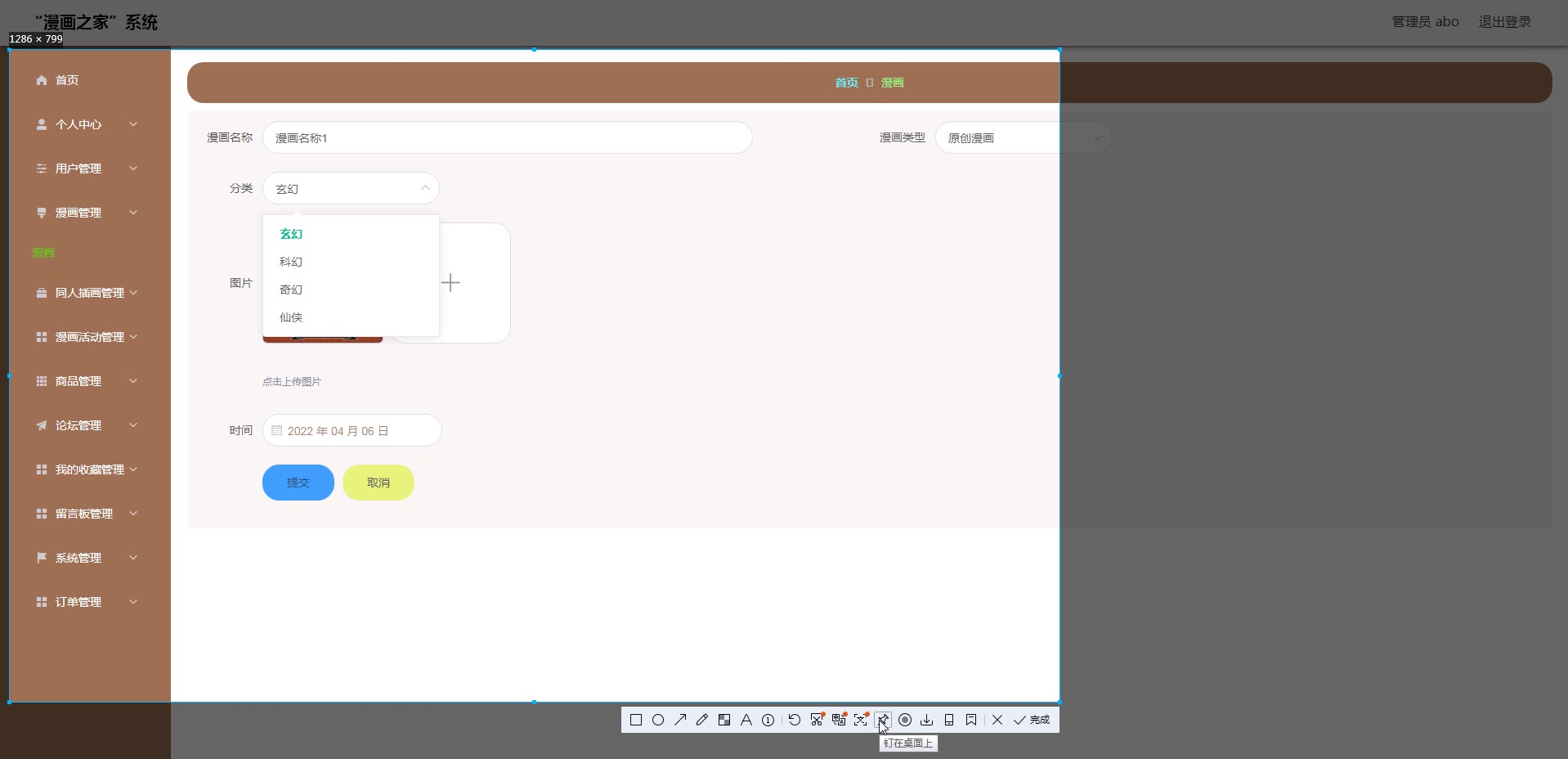
Task: Select the numbered step marker tool
Action: pos(768,720)
